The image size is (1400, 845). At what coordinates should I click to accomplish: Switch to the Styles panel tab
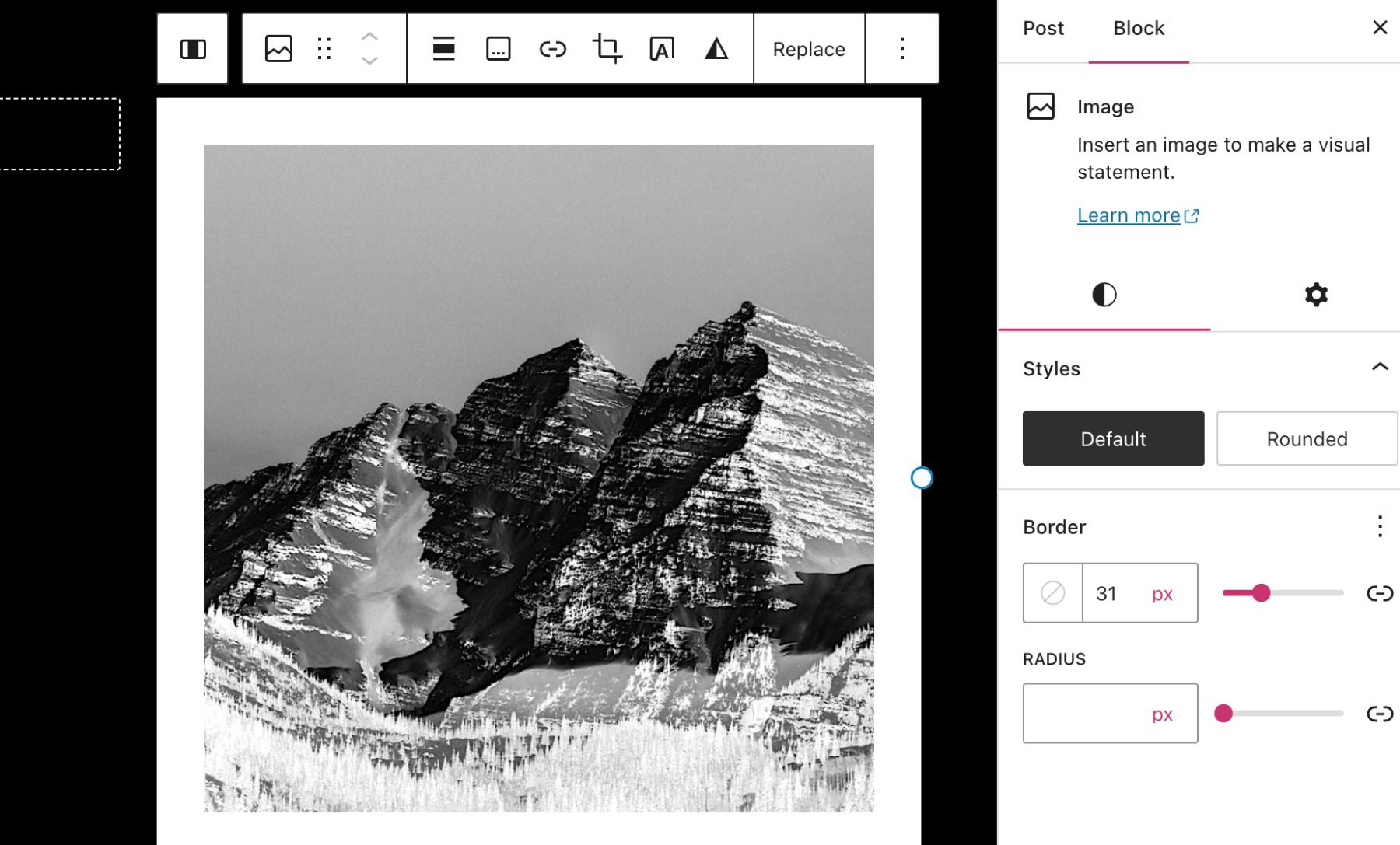pyautogui.click(x=1104, y=295)
